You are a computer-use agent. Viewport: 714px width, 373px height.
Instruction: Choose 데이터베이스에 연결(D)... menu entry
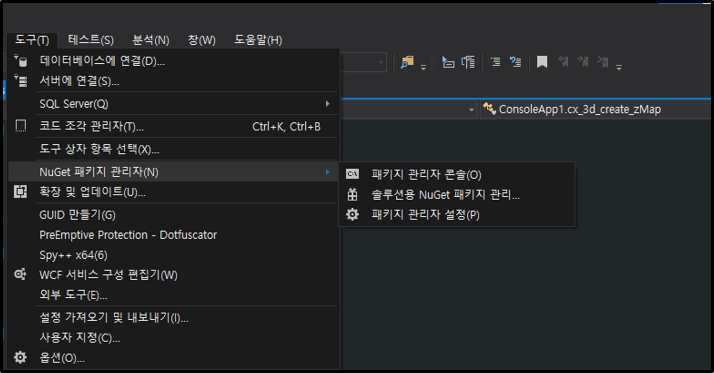click(173, 61)
